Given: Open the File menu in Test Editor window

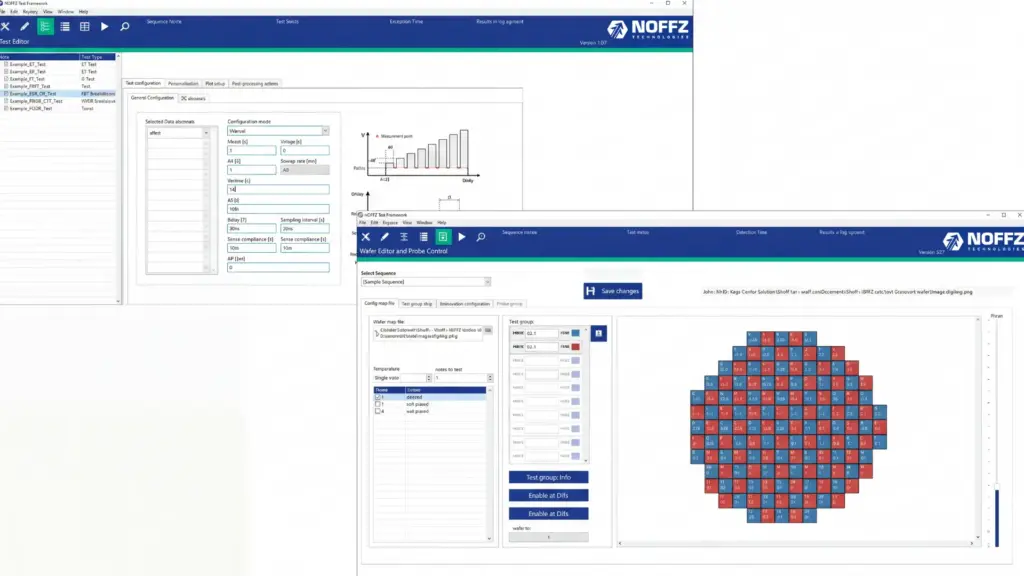Looking at the screenshot, I should click(x=3, y=12).
